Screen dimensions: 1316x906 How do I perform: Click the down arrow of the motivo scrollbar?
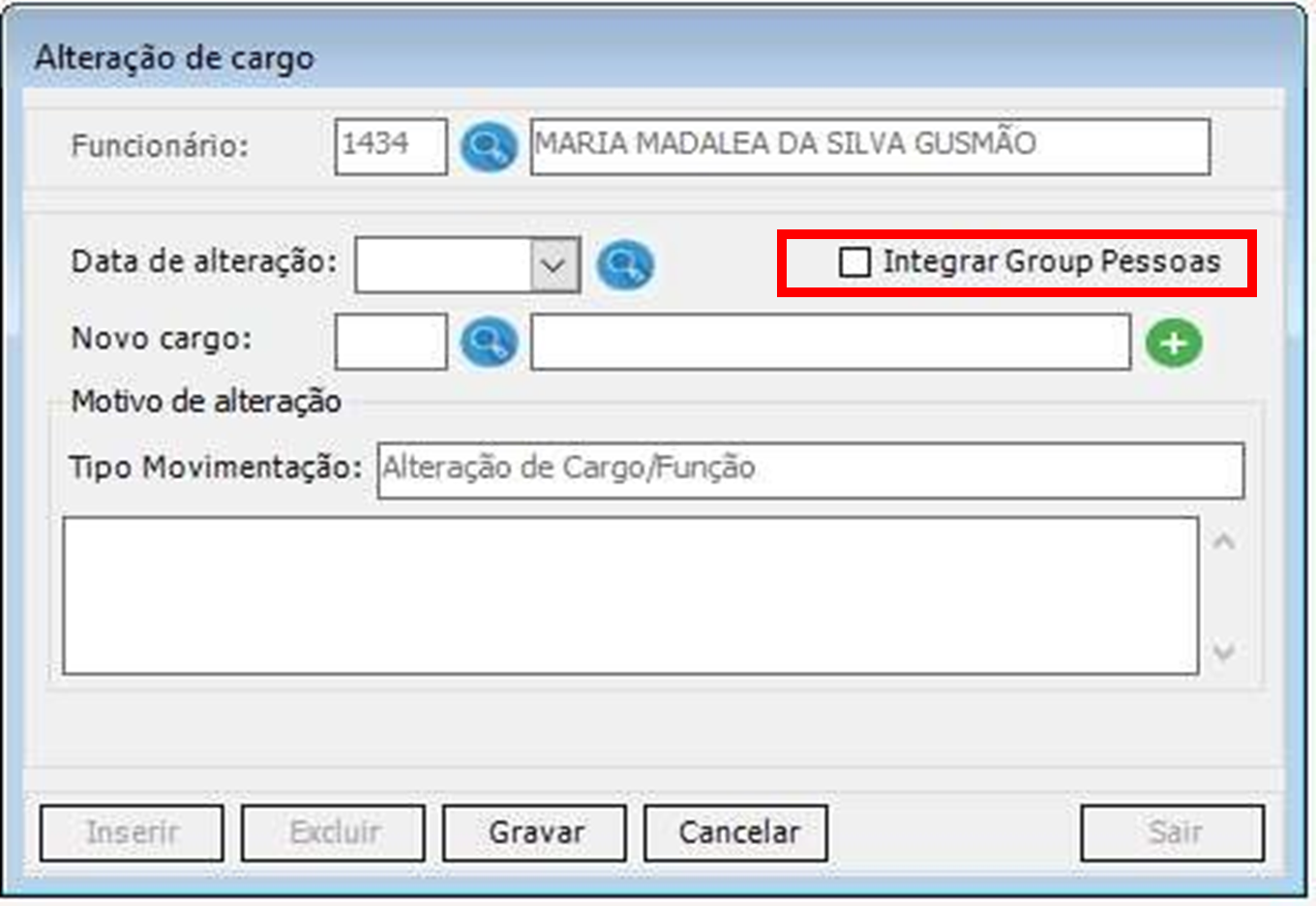coord(1224,651)
